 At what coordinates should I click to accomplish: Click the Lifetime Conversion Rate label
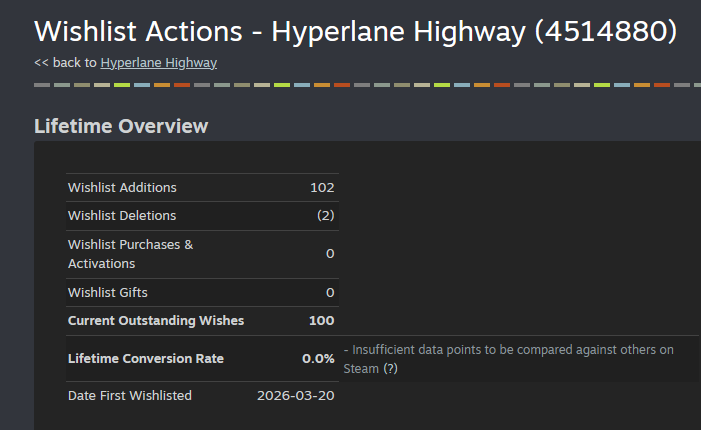[x=146, y=359]
